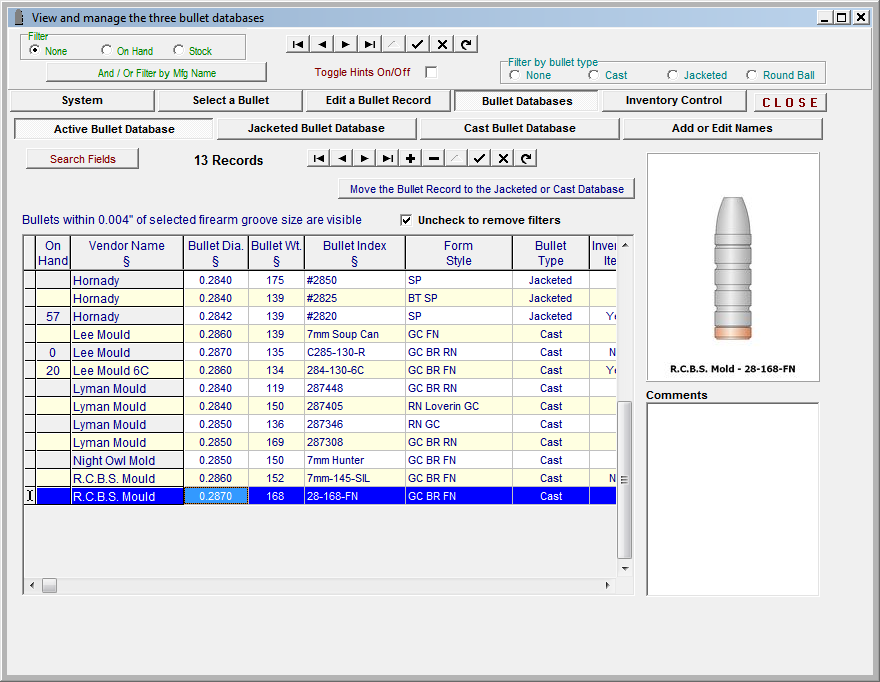Select the Stock filter radio
Image resolution: width=880 pixels, height=682 pixels.
(x=178, y=51)
